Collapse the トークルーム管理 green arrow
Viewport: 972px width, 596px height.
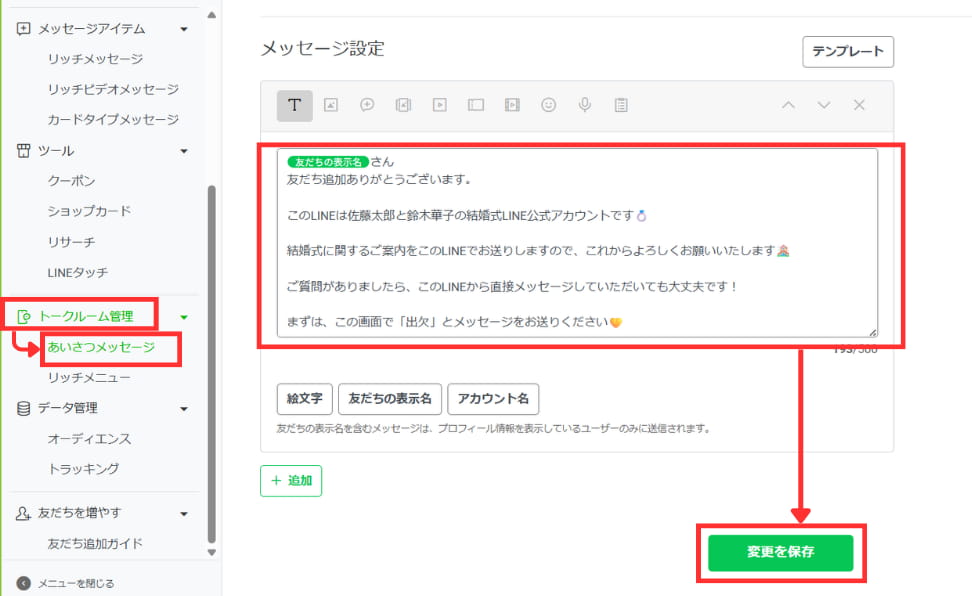pos(184,318)
